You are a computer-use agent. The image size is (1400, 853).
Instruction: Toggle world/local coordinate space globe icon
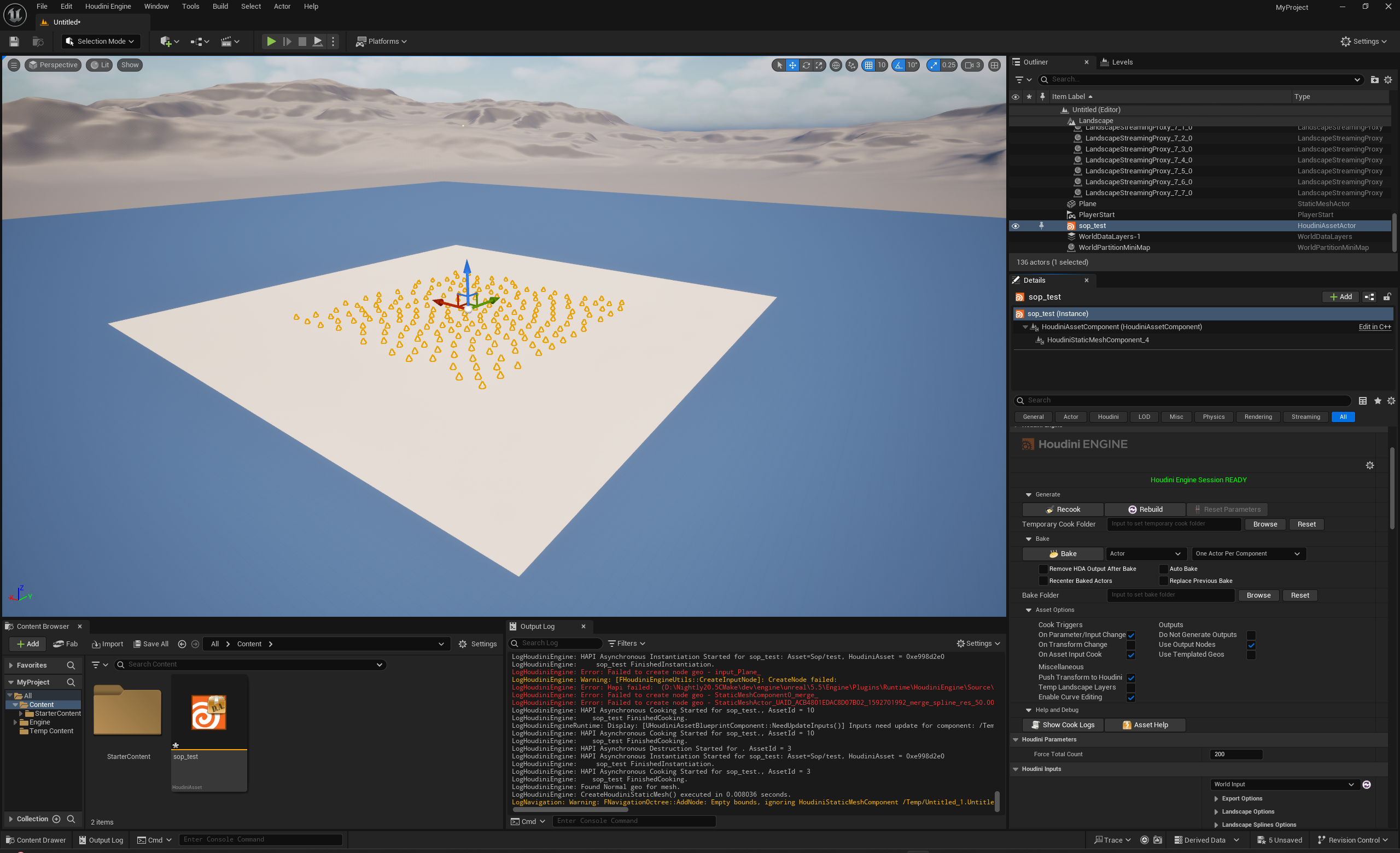click(836, 65)
